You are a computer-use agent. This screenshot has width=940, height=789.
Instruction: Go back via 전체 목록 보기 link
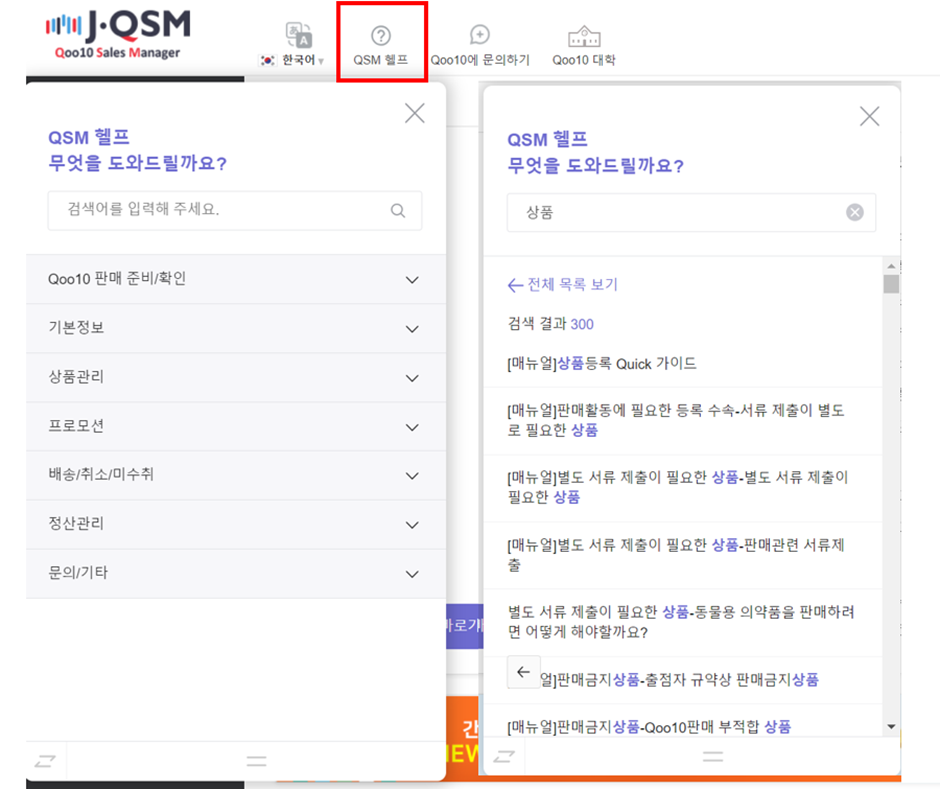tap(562, 284)
